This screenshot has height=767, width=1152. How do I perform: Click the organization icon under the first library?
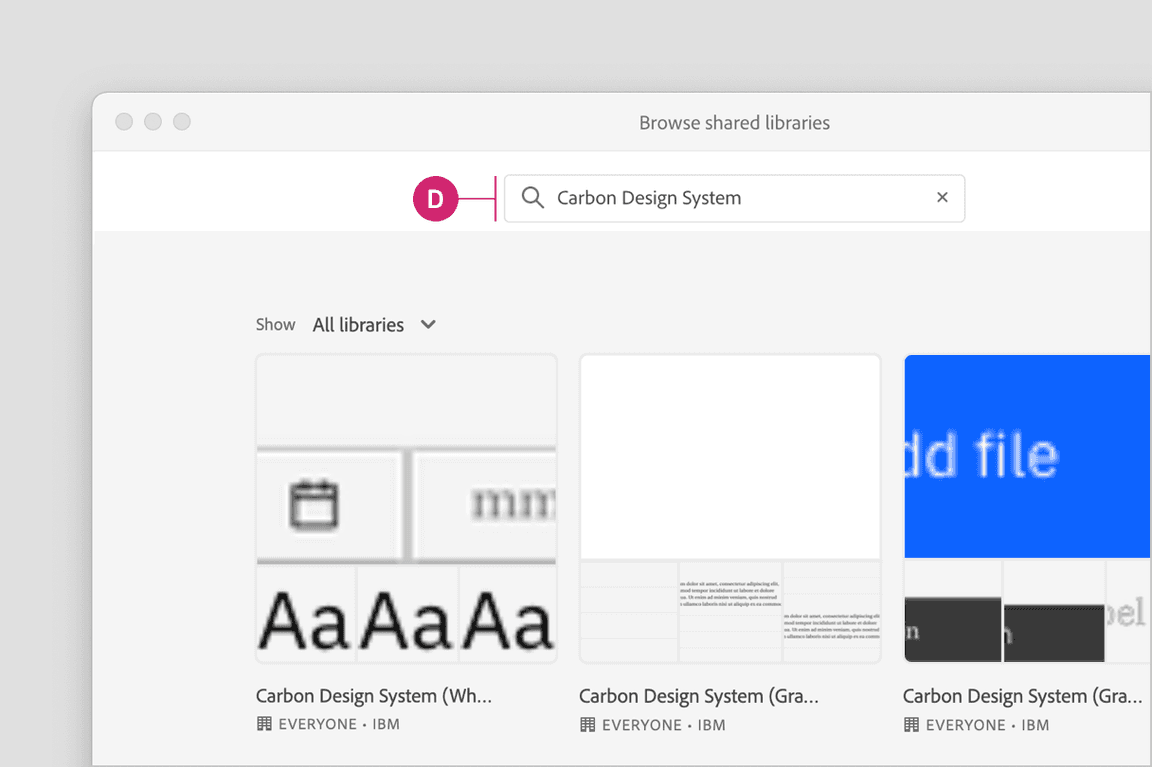(x=264, y=724)
